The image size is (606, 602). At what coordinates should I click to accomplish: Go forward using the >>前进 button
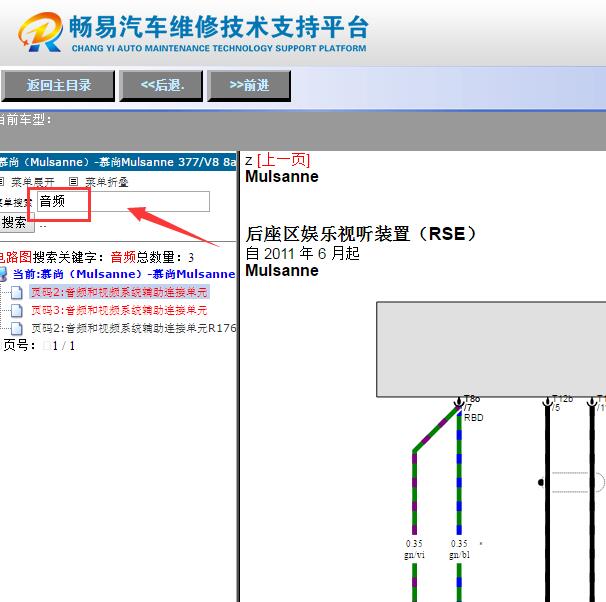tap(249, 85)
